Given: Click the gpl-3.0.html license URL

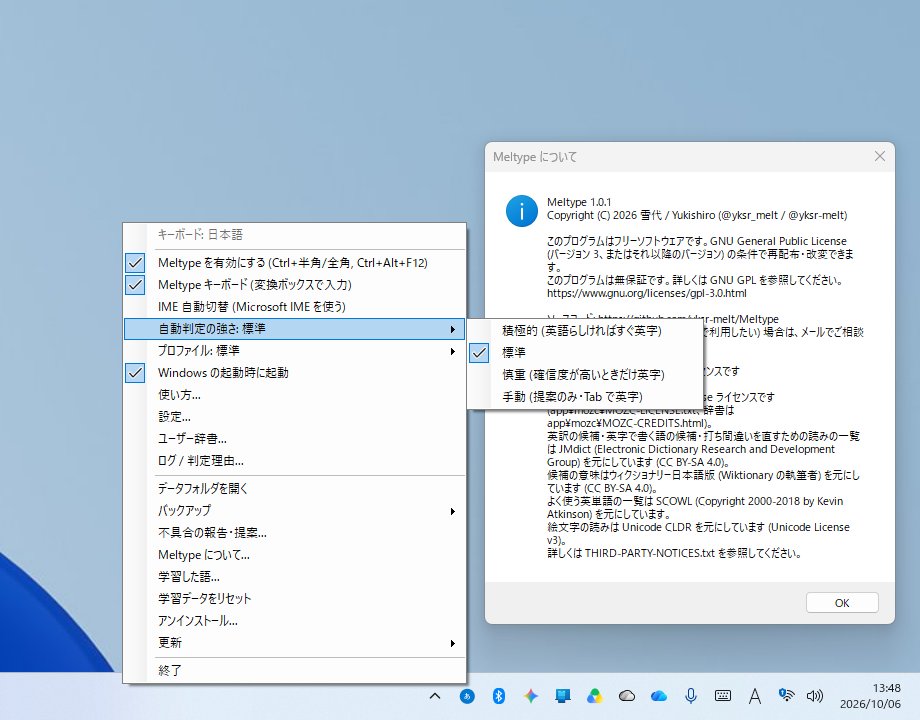Looking at the screenshot, I should tap(647, 293).
